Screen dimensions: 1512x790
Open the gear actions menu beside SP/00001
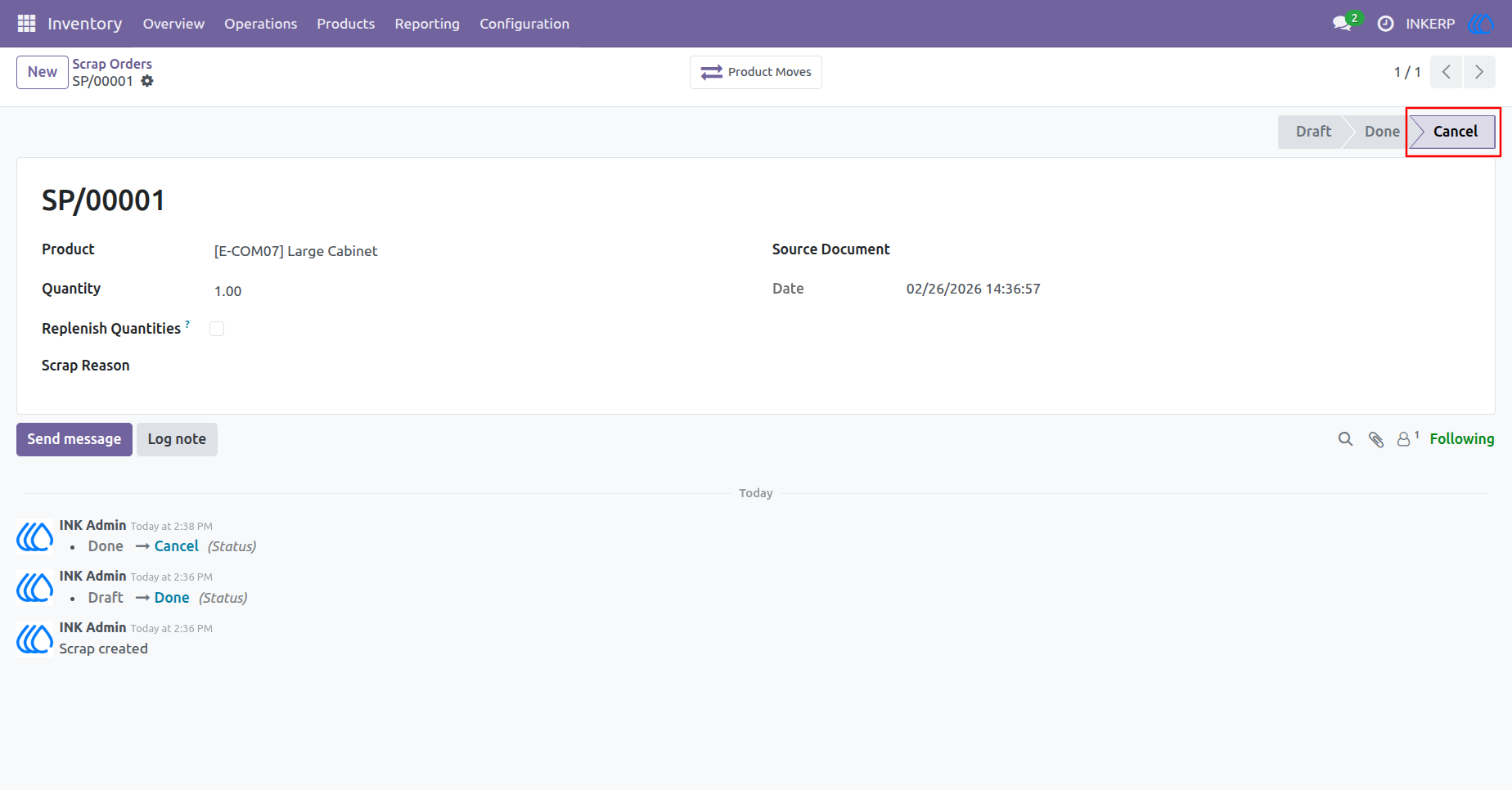point(147,81)
